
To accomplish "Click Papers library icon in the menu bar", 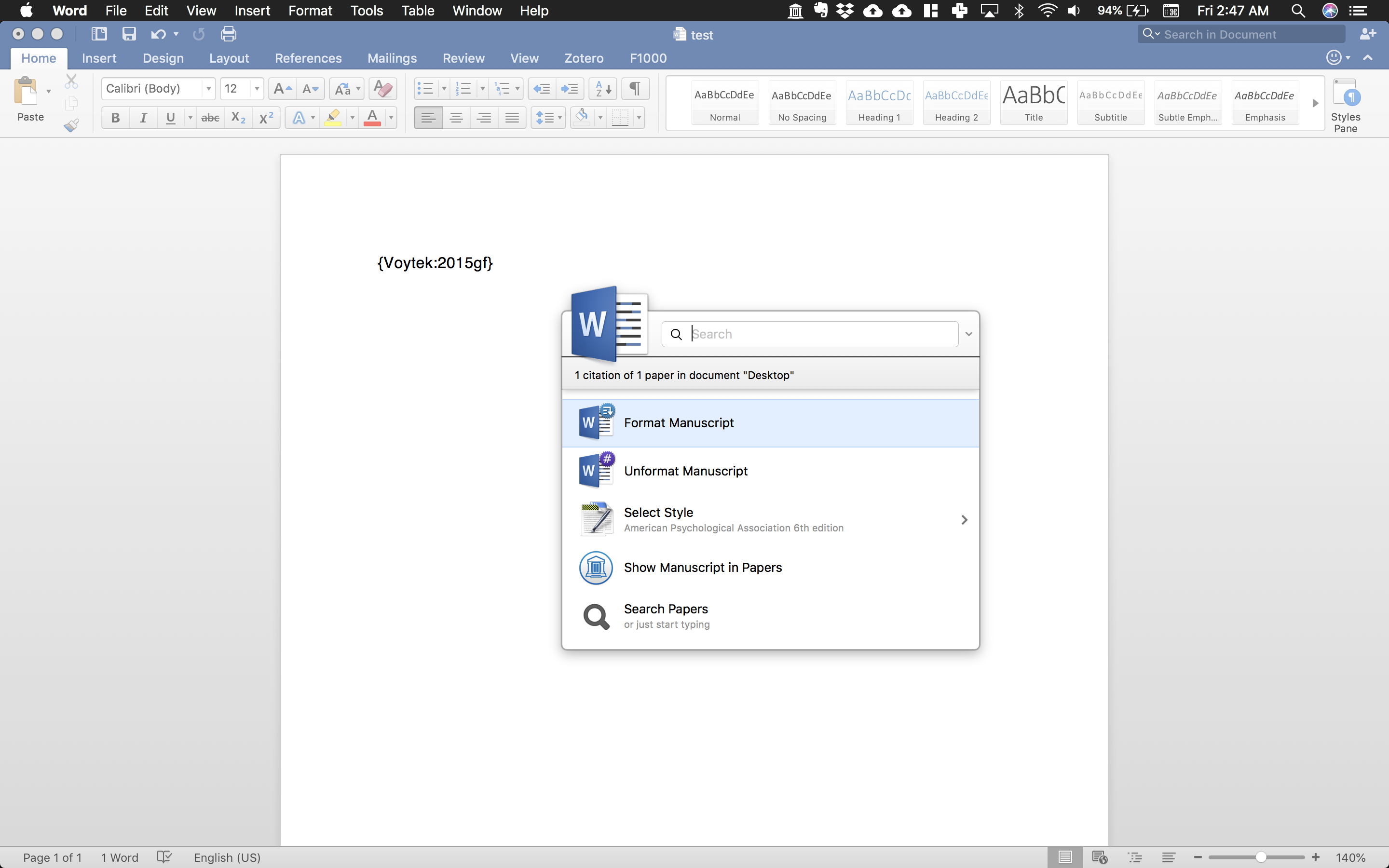I will [795, 11].
